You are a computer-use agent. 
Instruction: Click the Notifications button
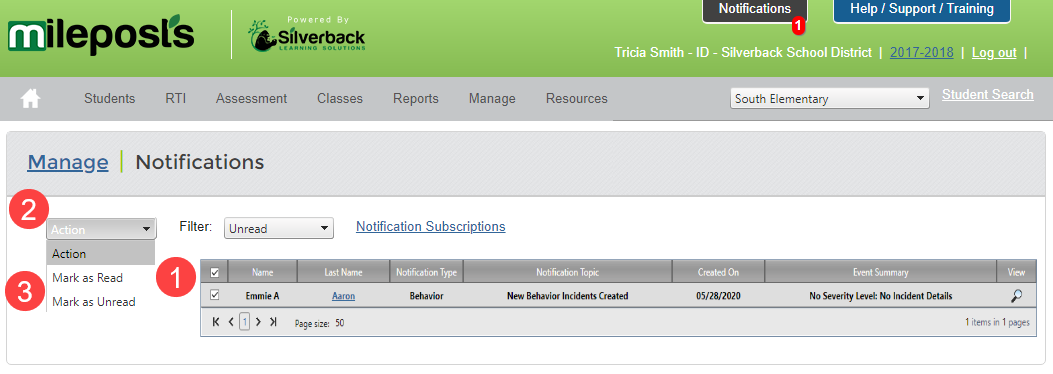pos(755,10)
